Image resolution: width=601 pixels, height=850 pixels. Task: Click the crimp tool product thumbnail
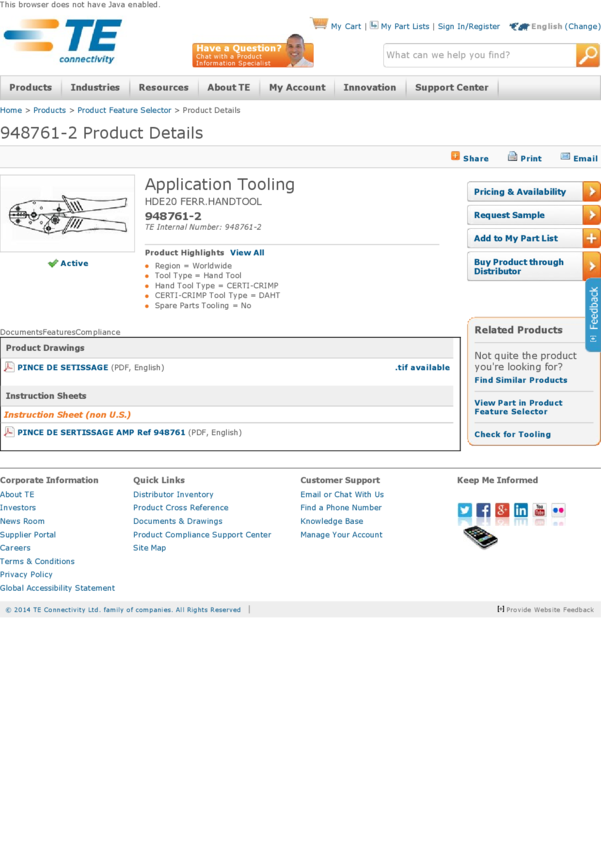(x=67, y=213)
